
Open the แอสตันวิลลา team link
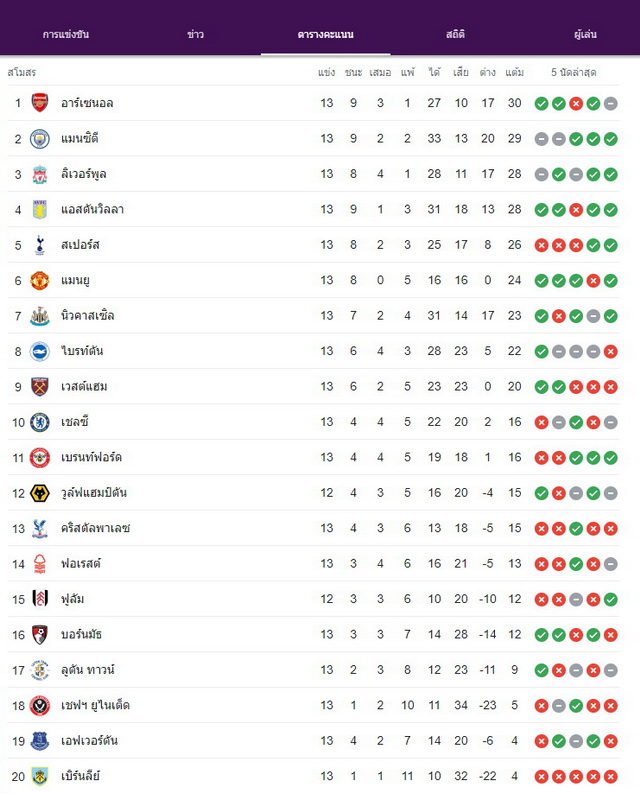click(x=92, y=209)
